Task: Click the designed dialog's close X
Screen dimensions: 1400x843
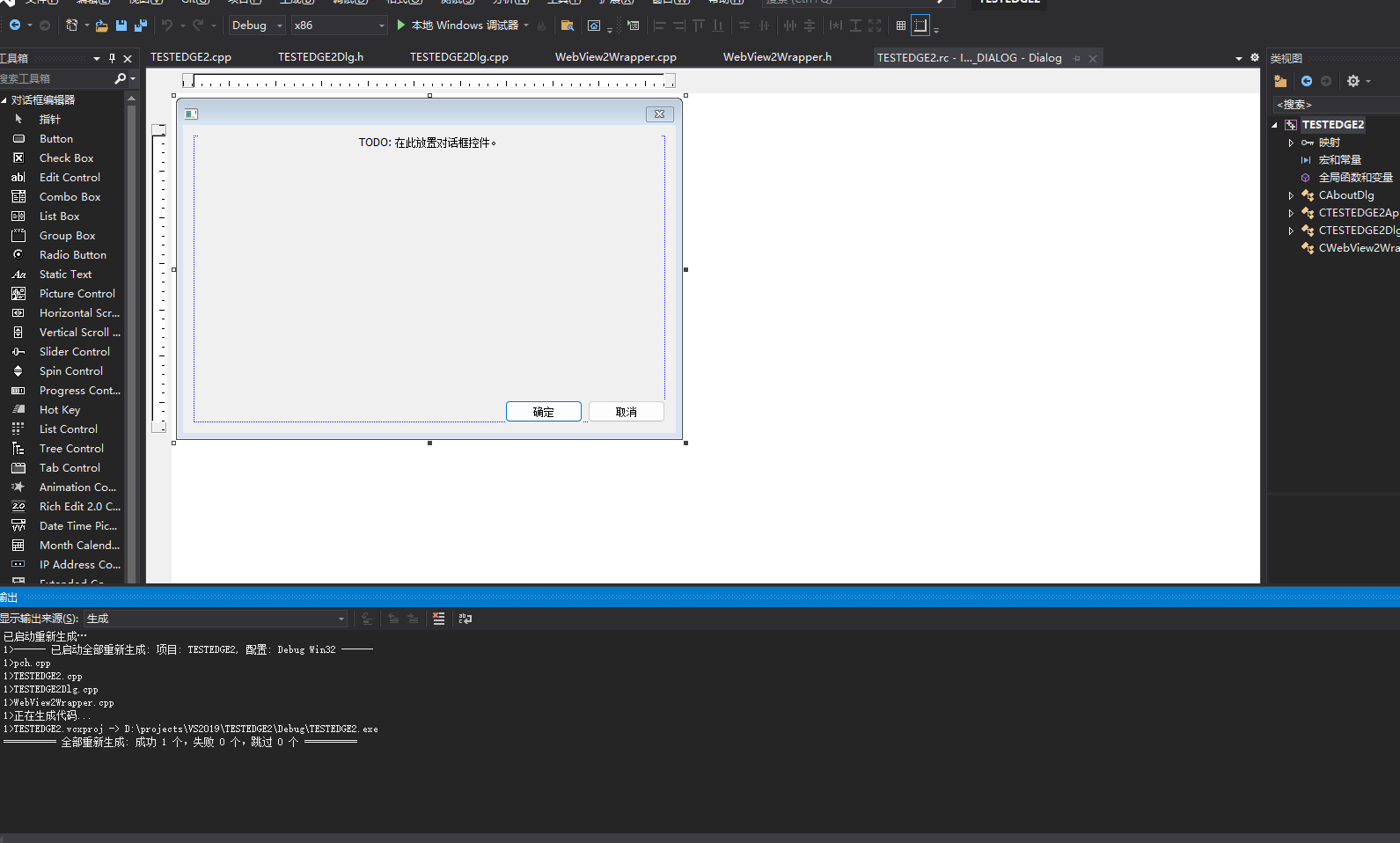Action: (659, 114)
